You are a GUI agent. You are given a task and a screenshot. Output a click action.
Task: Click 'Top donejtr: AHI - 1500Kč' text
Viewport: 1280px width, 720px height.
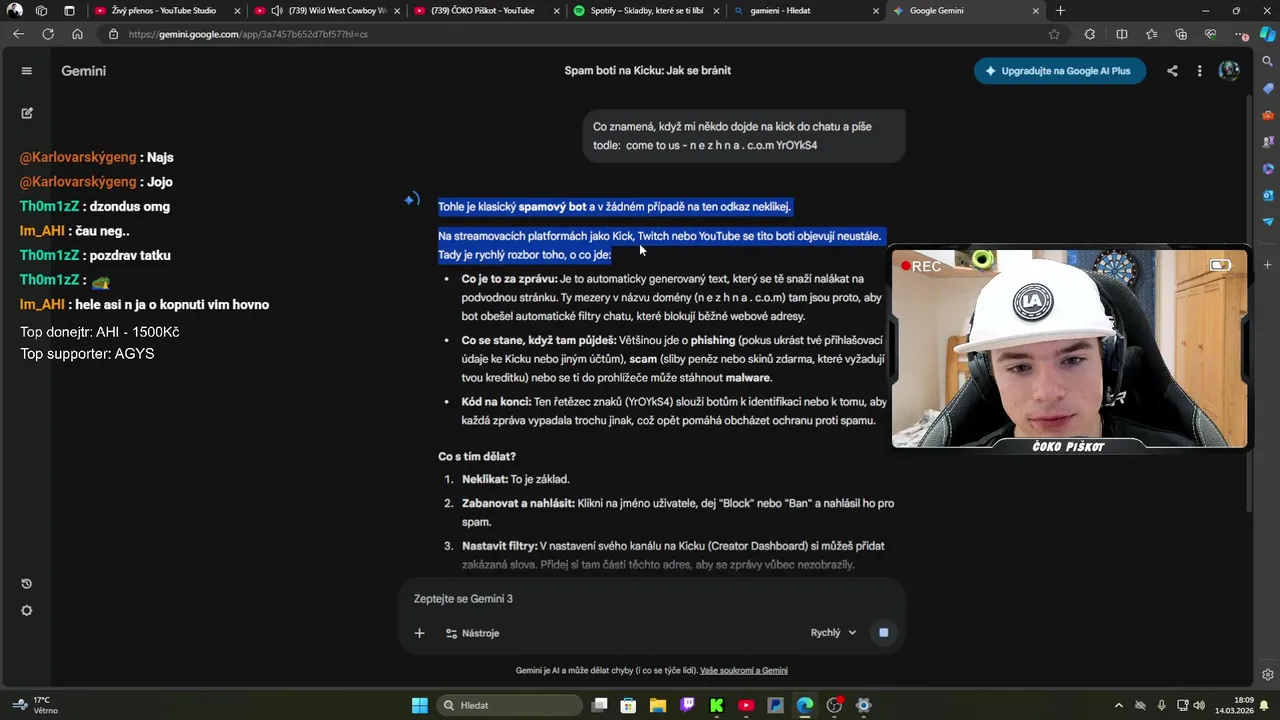100,332
